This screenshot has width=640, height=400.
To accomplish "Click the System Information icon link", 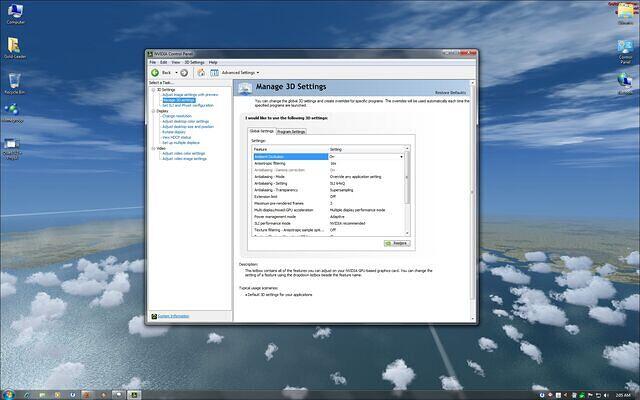I will (x=153, y=316).
